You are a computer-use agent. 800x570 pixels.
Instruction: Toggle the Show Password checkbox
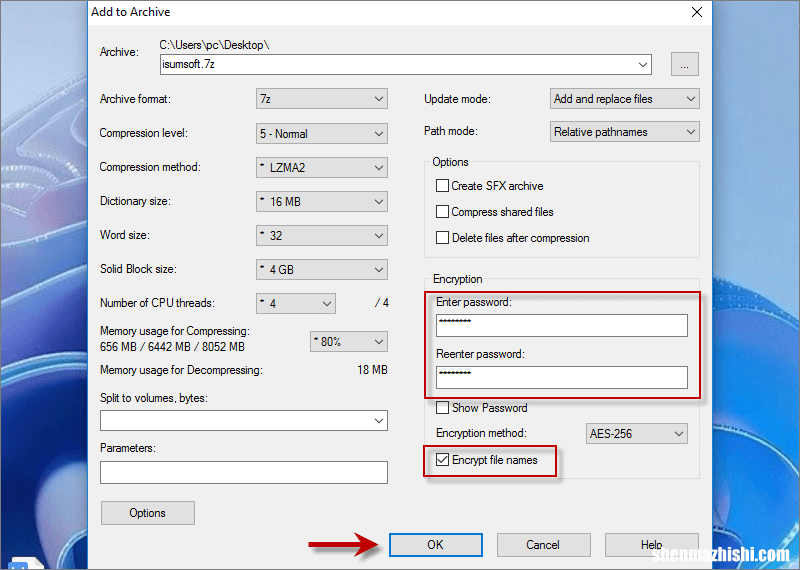pos(442,408)
